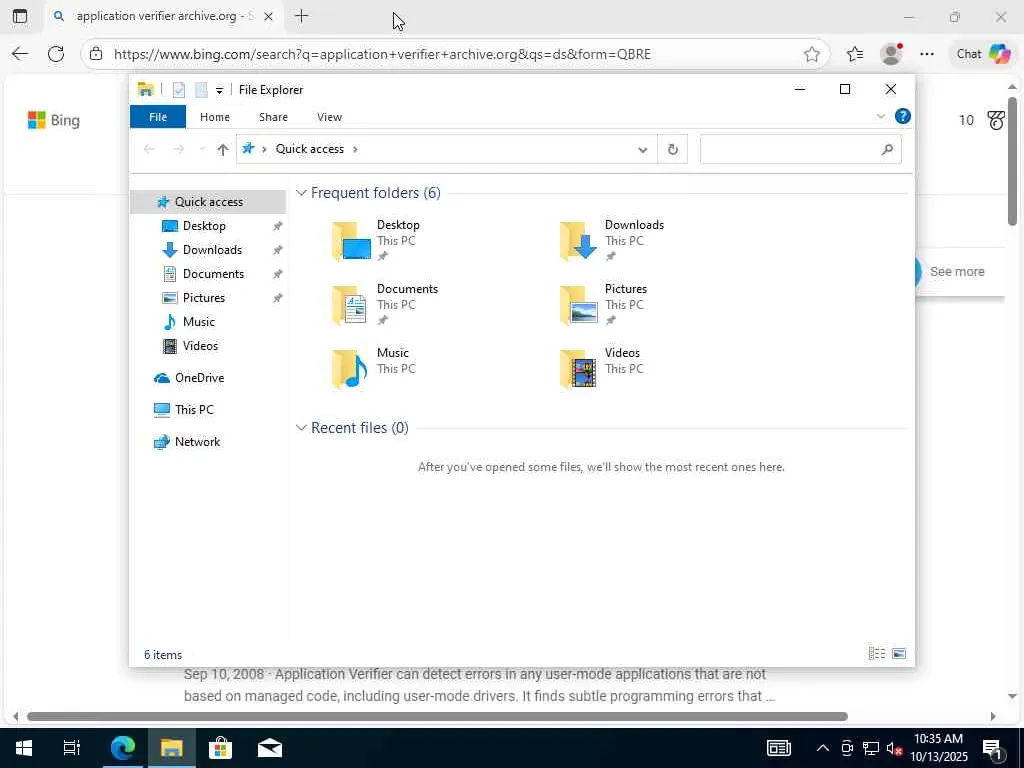Close the application verifier browser tab
Screen dimensions: 1024x768
click(268, 17)
